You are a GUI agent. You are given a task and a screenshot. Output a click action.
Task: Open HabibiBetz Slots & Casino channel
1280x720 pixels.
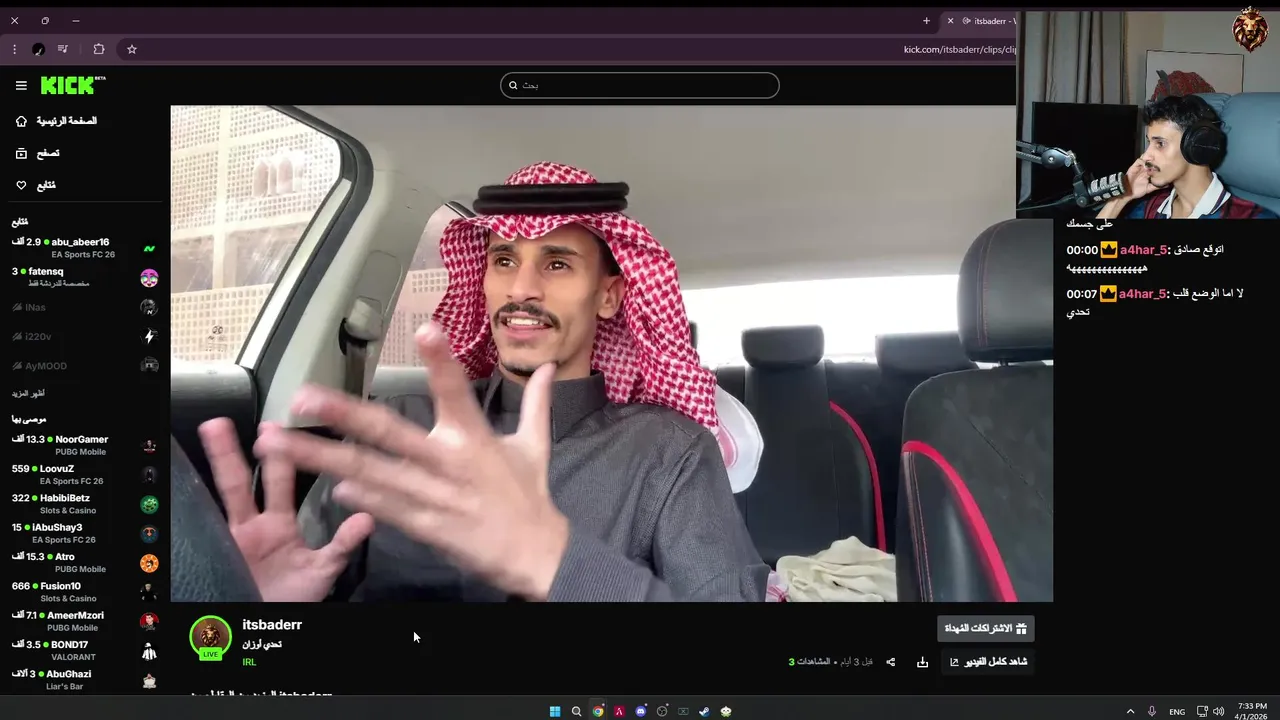tap(85, 504)
